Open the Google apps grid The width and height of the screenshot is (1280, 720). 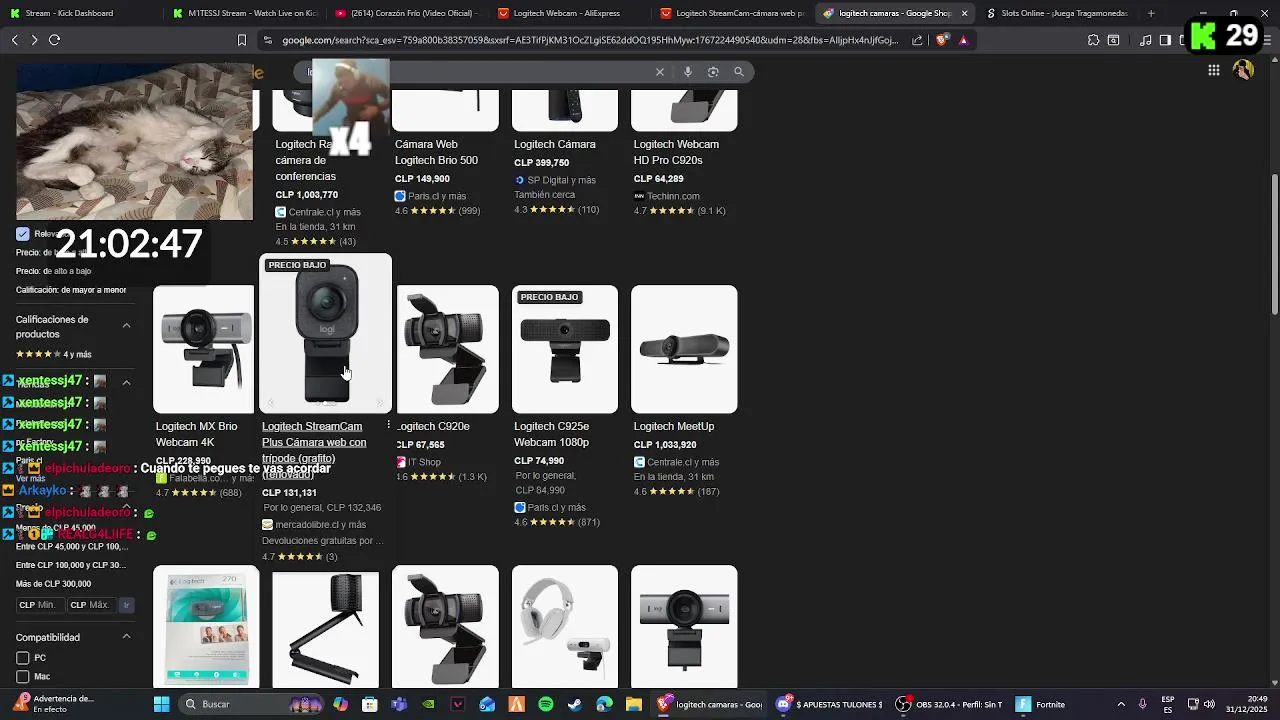pyautogui.click(x=1213, y=70)
